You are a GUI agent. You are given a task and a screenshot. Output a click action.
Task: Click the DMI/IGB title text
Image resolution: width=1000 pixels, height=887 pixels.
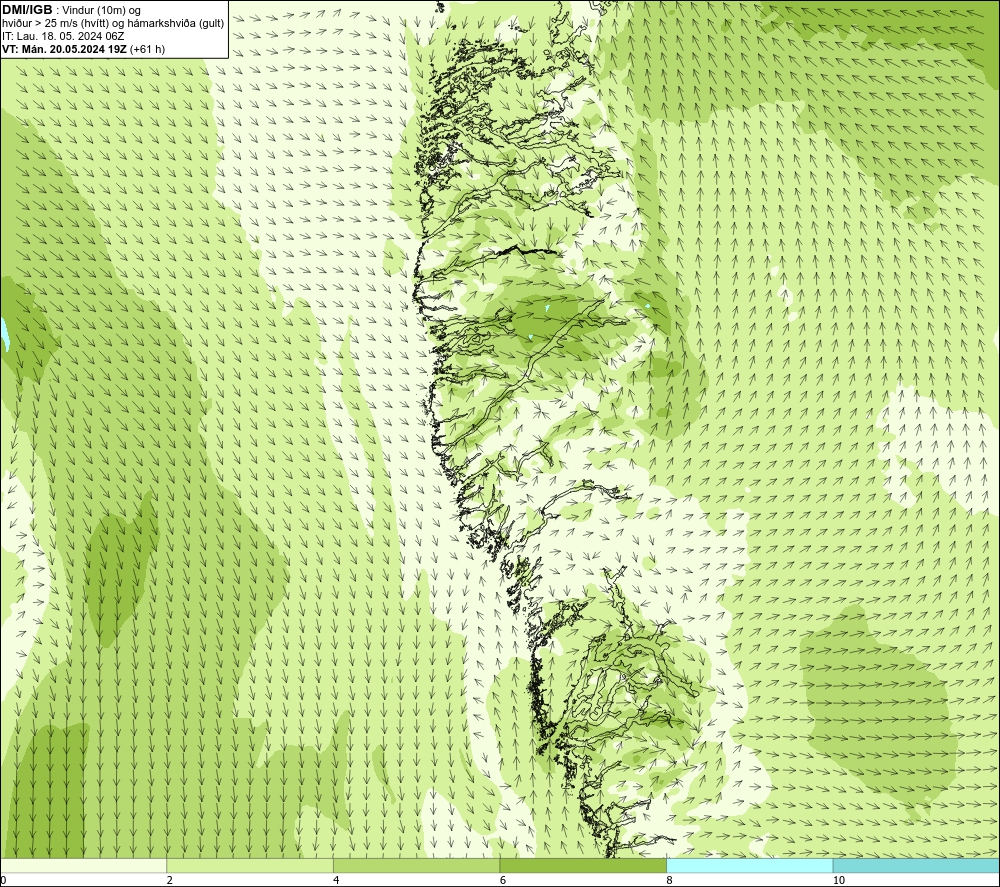28,10
